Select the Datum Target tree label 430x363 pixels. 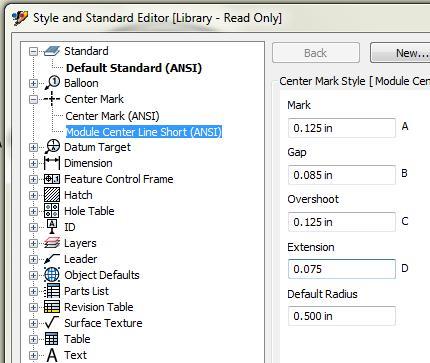coord(97,147)
